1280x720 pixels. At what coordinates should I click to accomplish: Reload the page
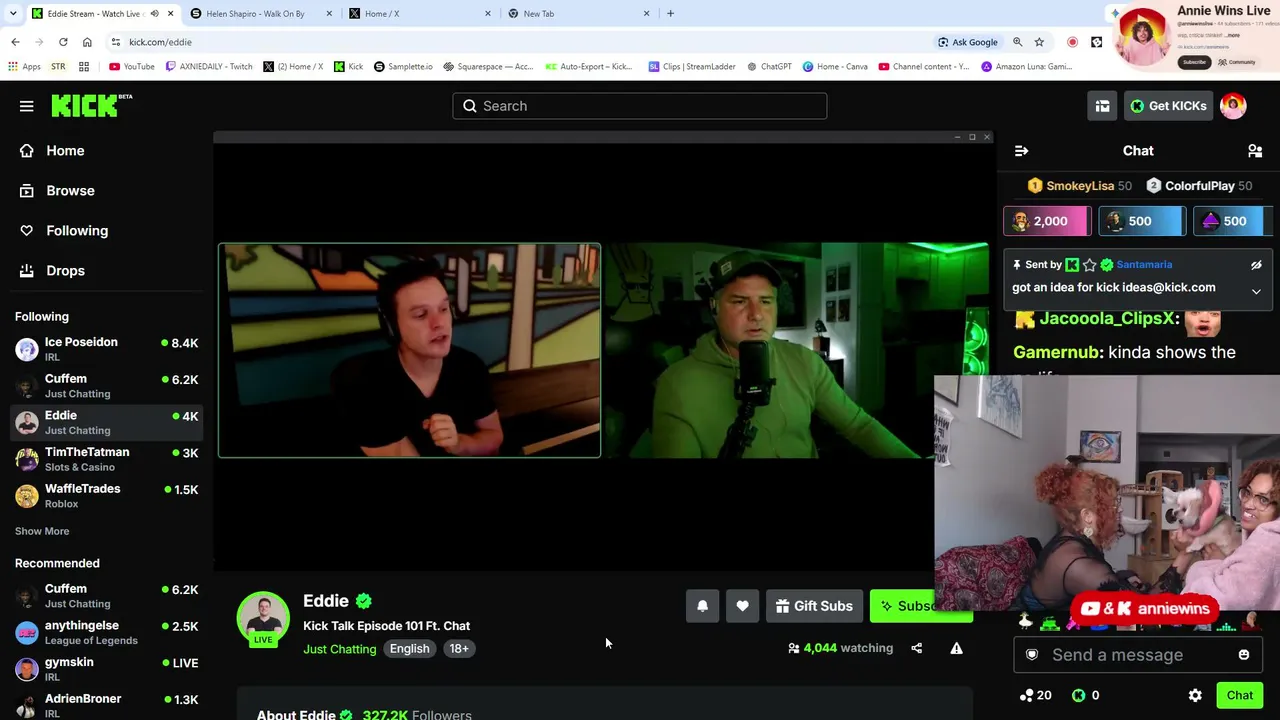63,42
